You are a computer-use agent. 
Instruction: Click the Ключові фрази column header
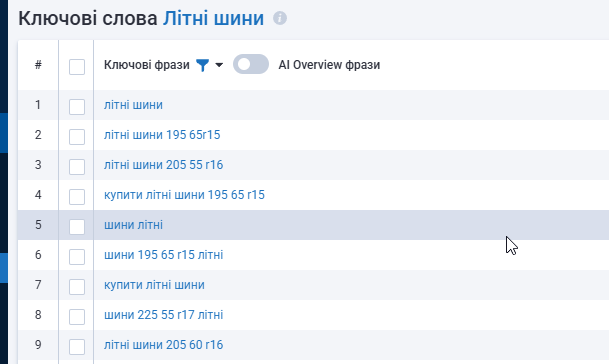point(146,65)
